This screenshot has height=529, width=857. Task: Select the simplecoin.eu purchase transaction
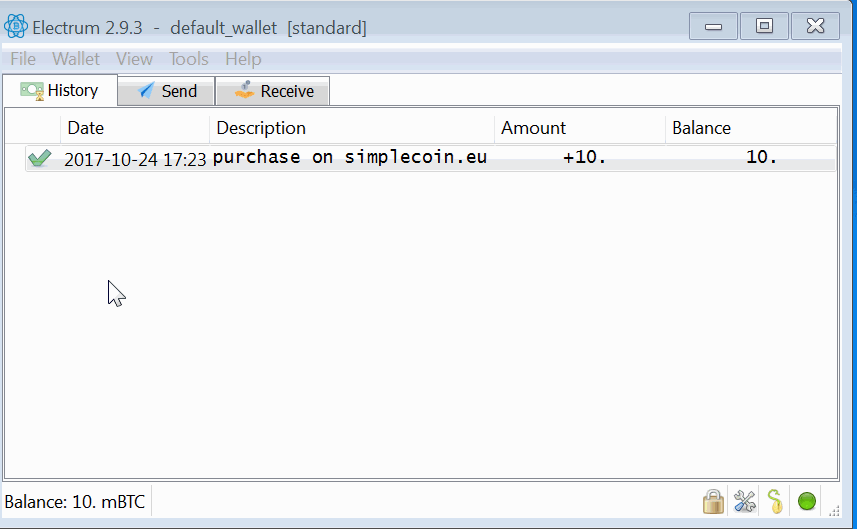349,158
